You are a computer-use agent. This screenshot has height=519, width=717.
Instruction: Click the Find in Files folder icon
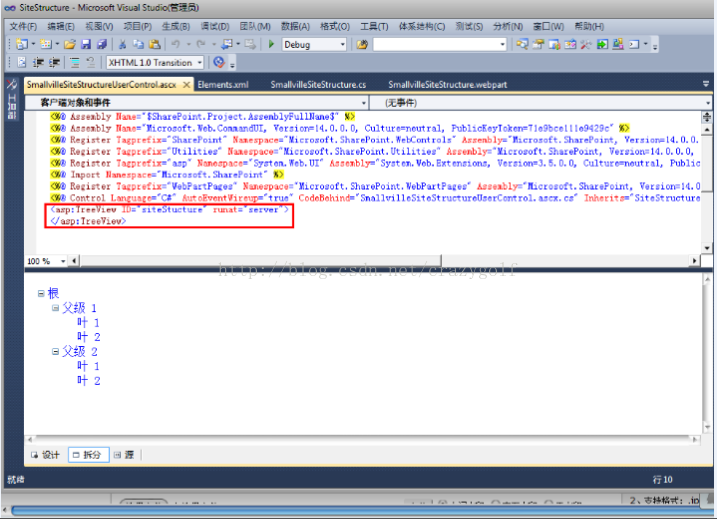(x=362, y=44)
